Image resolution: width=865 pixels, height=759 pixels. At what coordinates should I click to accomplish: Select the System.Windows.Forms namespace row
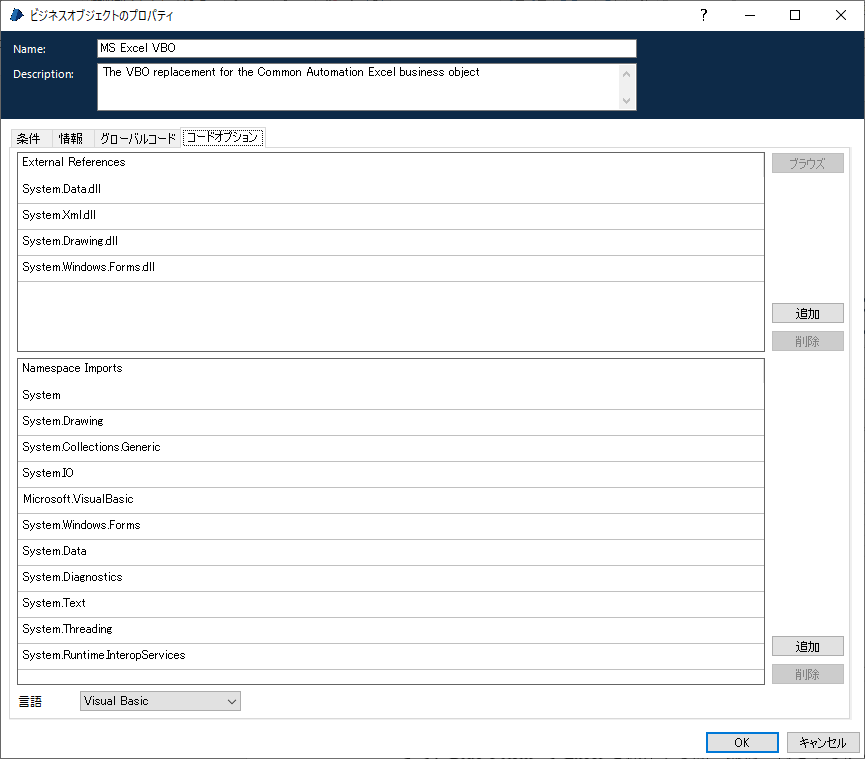(x=391, y=526)
